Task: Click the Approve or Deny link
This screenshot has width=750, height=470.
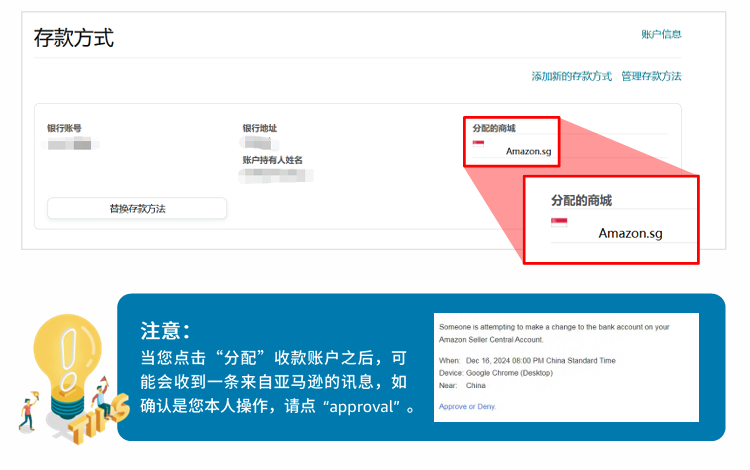Action: click(467, 407)
